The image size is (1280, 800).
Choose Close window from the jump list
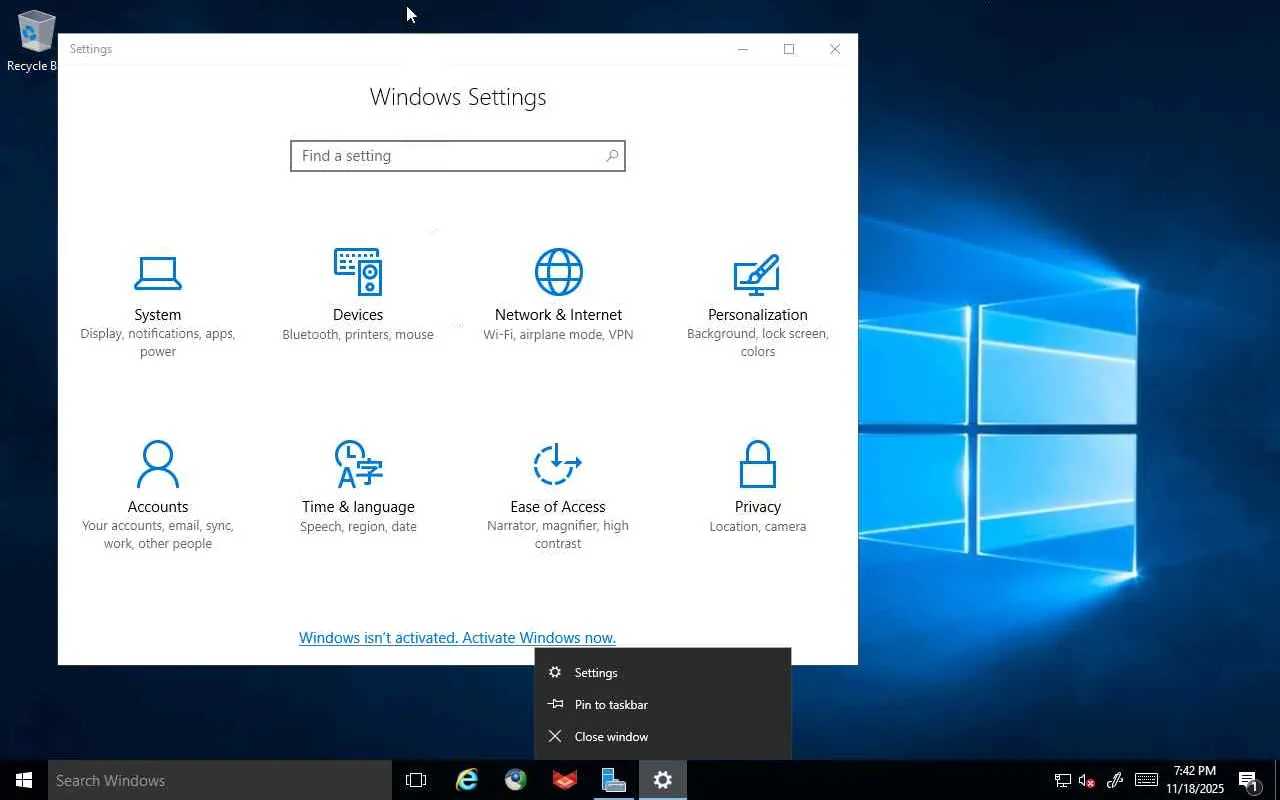tap(663, 737)
